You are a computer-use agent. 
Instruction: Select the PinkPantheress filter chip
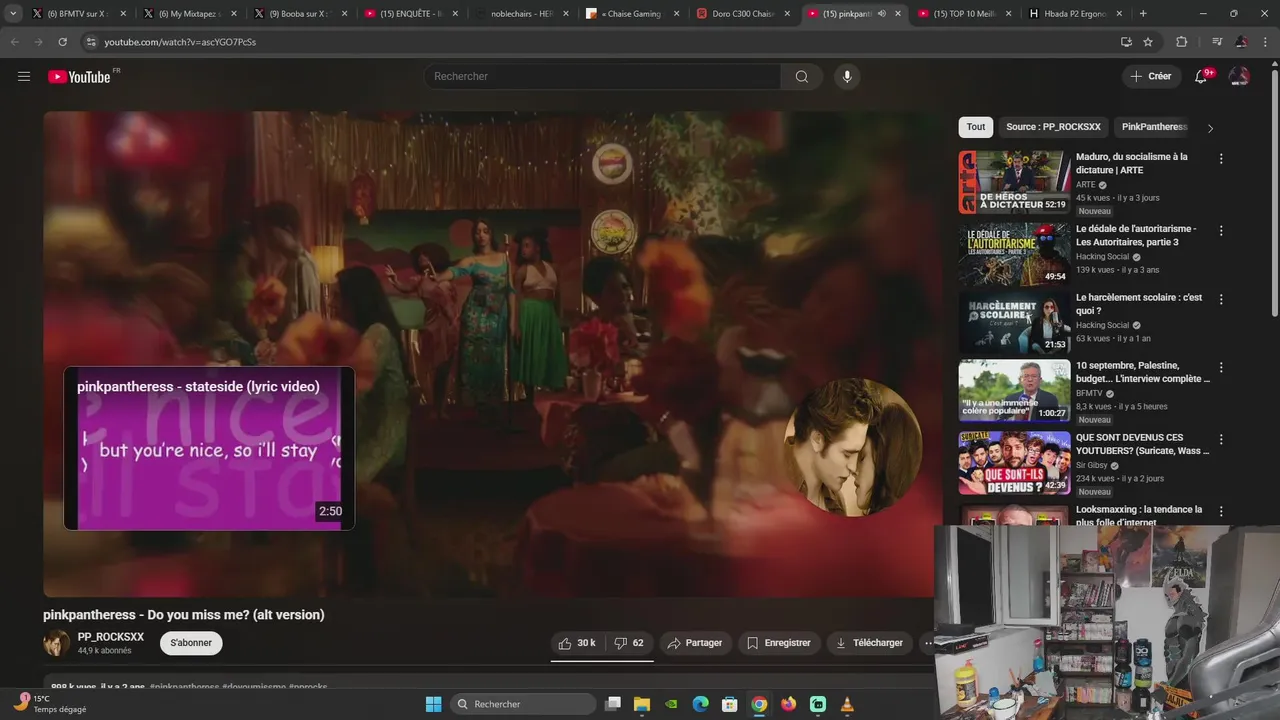pyautogui.click(x=1154, y=127)
